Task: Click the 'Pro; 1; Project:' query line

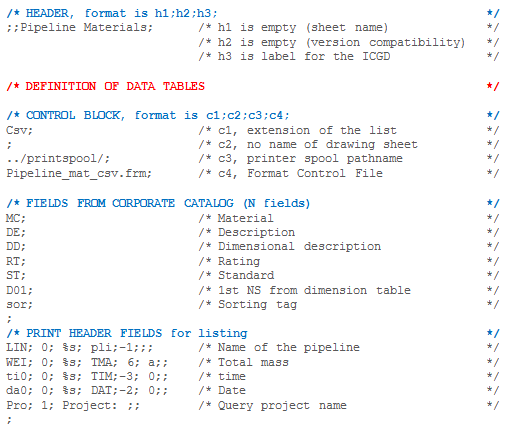Action: point(73,405)
